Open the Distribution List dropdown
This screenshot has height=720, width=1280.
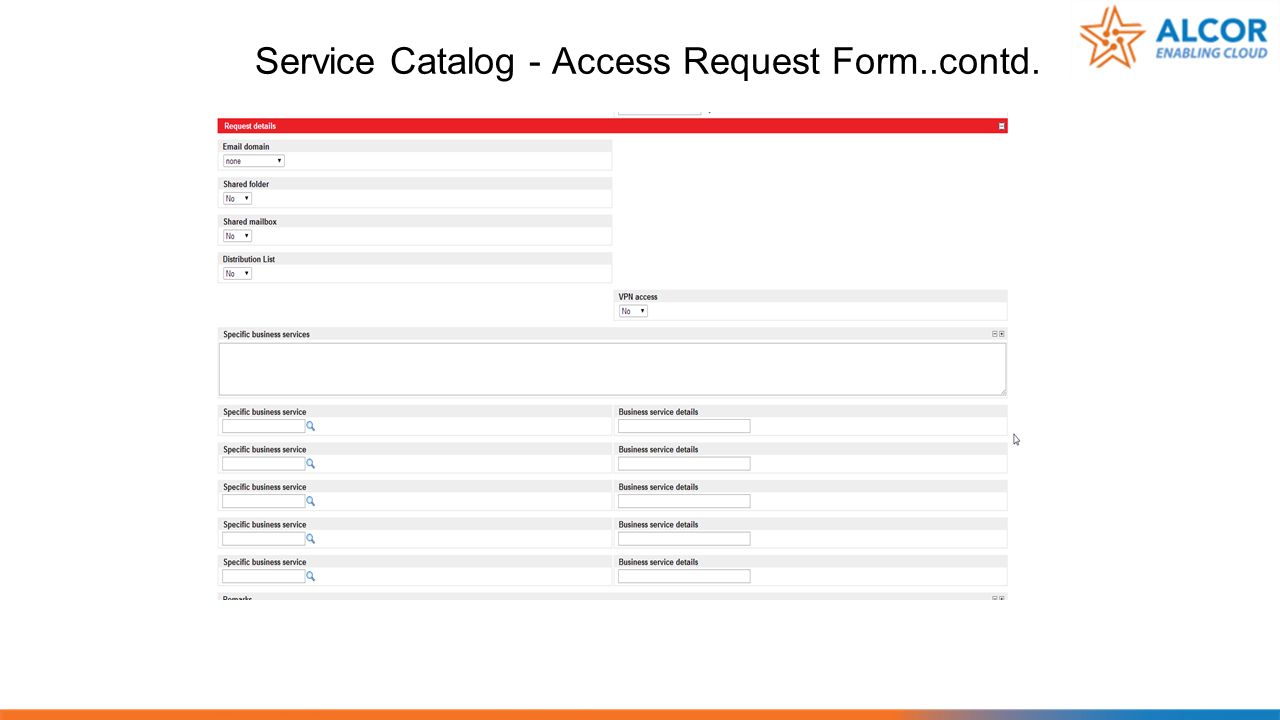click(237, 273)
